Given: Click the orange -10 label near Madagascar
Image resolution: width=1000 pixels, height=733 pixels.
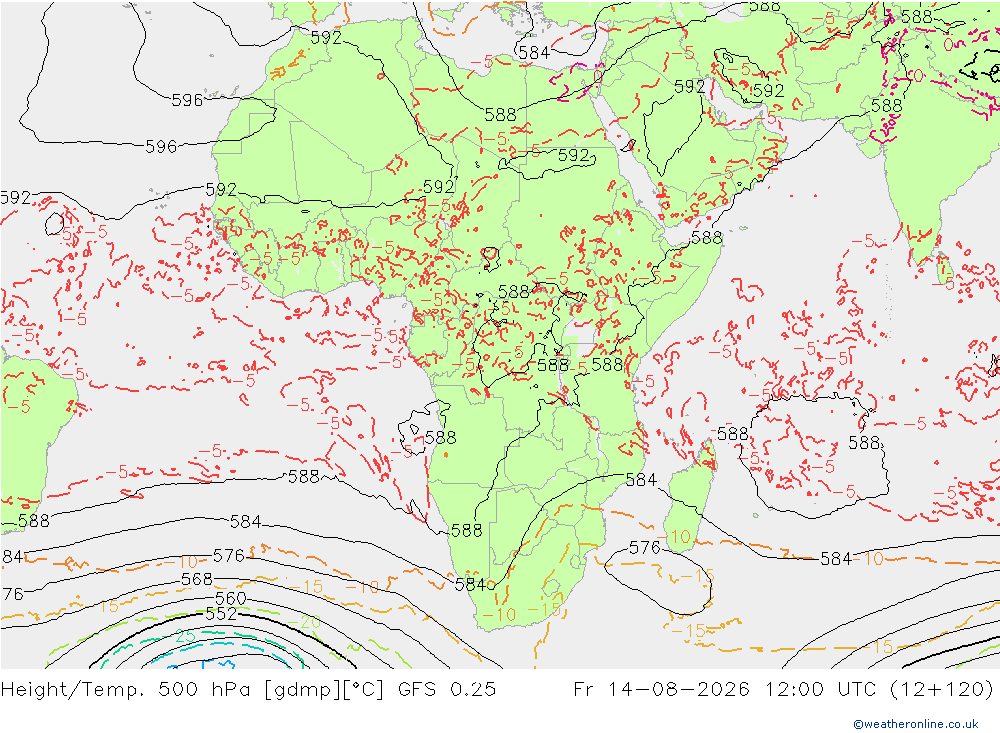Looking at the screenshot, I should (x=675, y=537).
